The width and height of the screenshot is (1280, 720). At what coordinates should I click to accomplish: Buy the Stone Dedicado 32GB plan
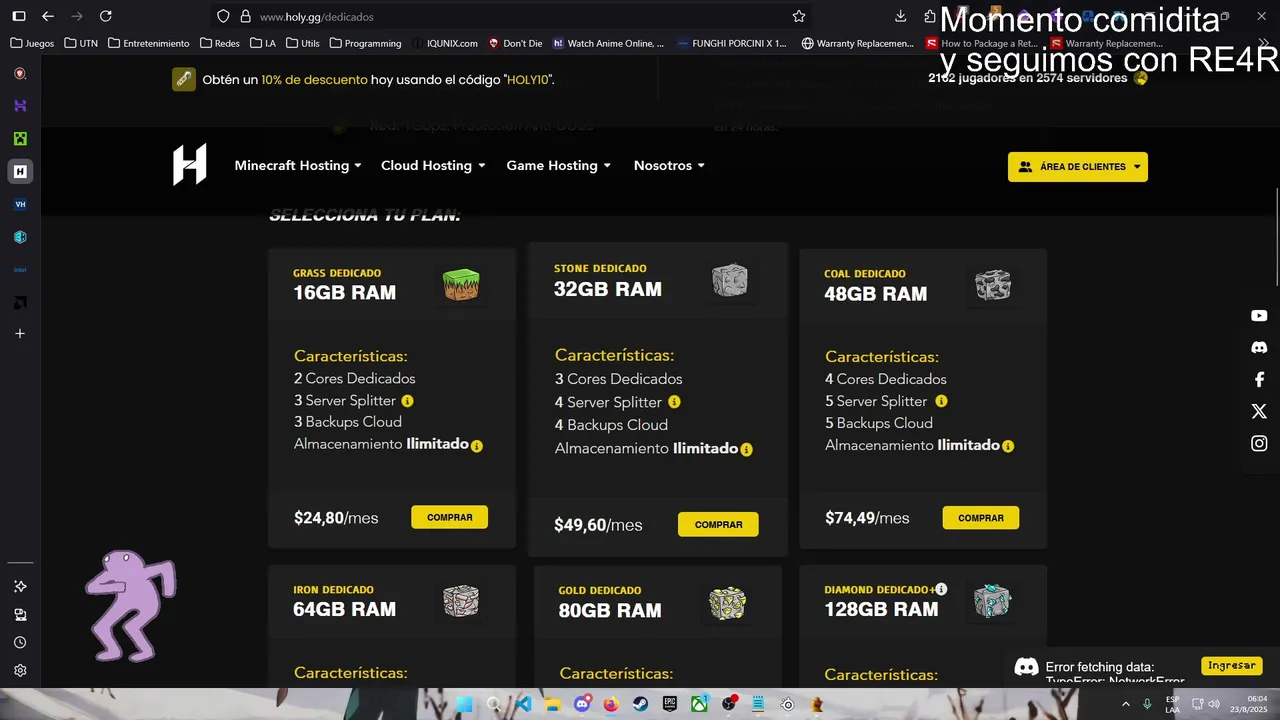coord(718,524)
